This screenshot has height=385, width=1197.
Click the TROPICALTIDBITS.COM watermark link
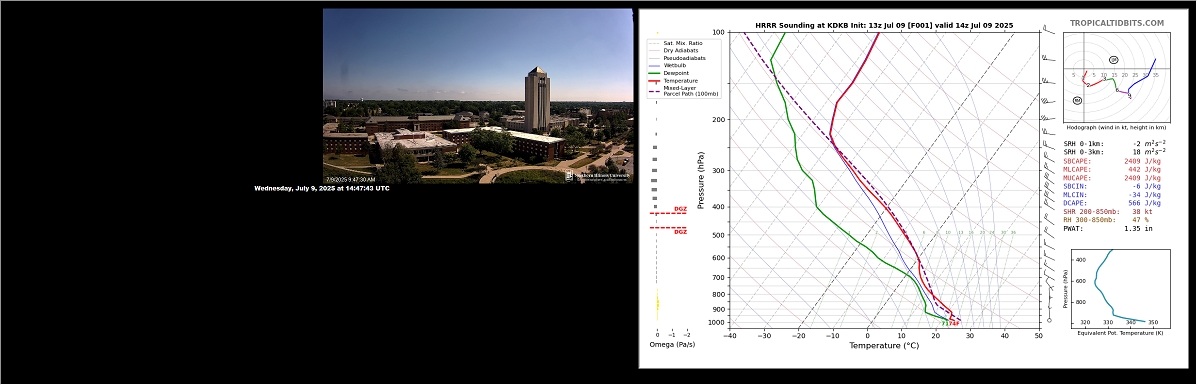1116,24
